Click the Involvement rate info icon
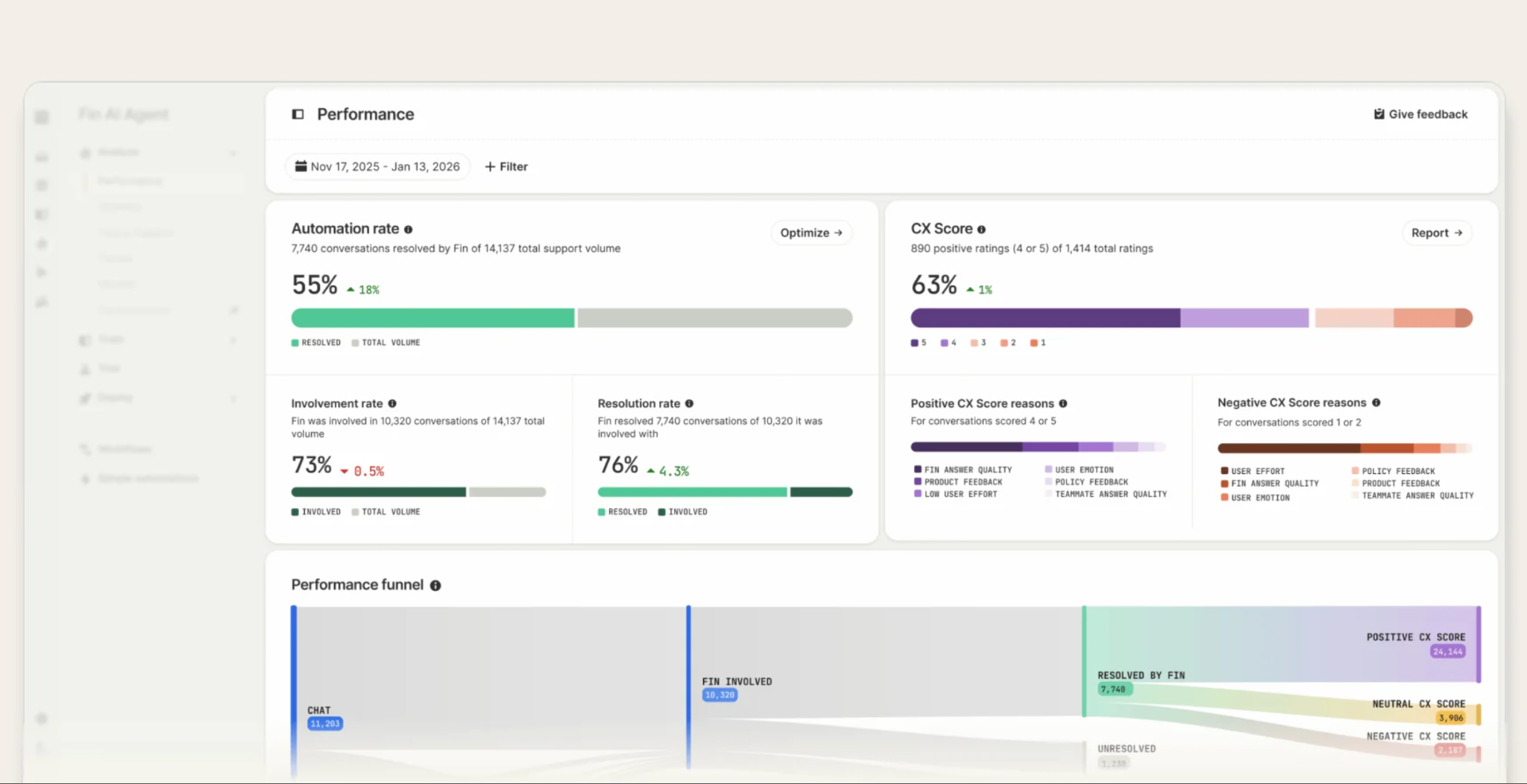The image size is (1527, 784). coord(392,403)
